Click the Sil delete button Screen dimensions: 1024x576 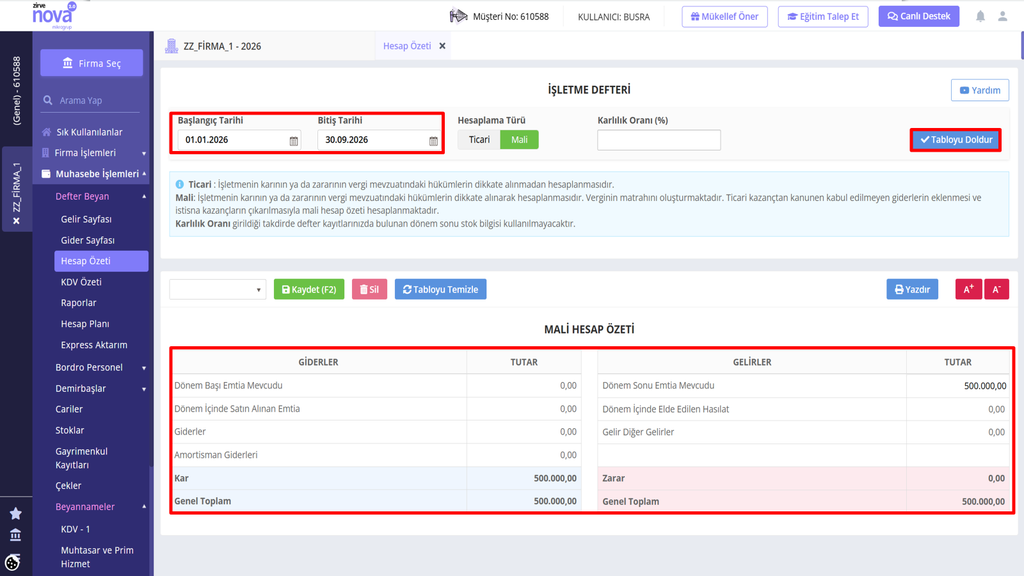click(370, 289)
